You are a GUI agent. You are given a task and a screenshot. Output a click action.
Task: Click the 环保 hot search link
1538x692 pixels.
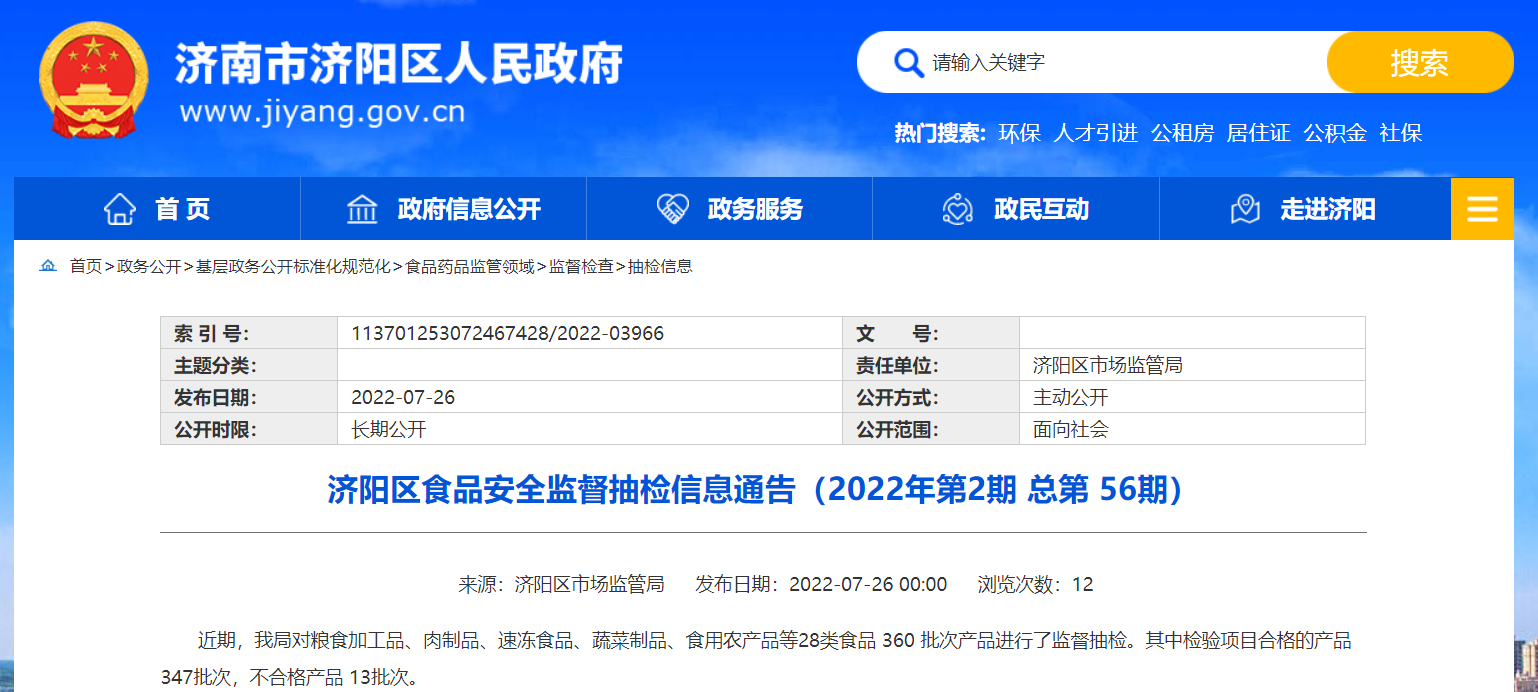point(1019,133)
